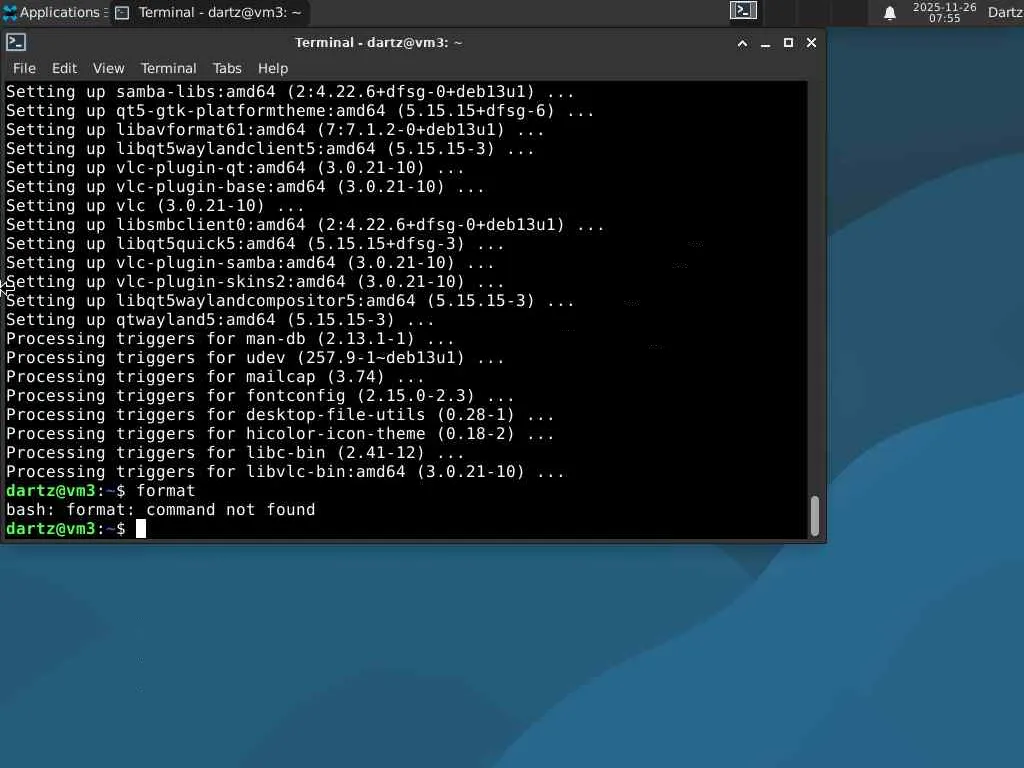
Task: Click the 'Processing triggers for fontconfig' line
Action: coord(260,396)
